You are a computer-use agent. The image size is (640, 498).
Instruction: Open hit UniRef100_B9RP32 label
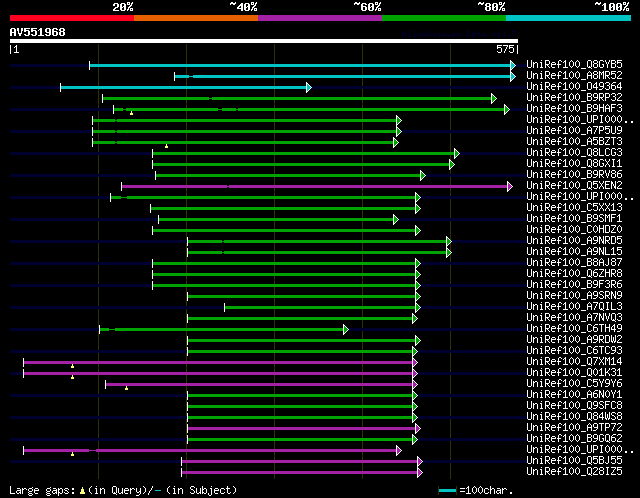pos(574,98)
